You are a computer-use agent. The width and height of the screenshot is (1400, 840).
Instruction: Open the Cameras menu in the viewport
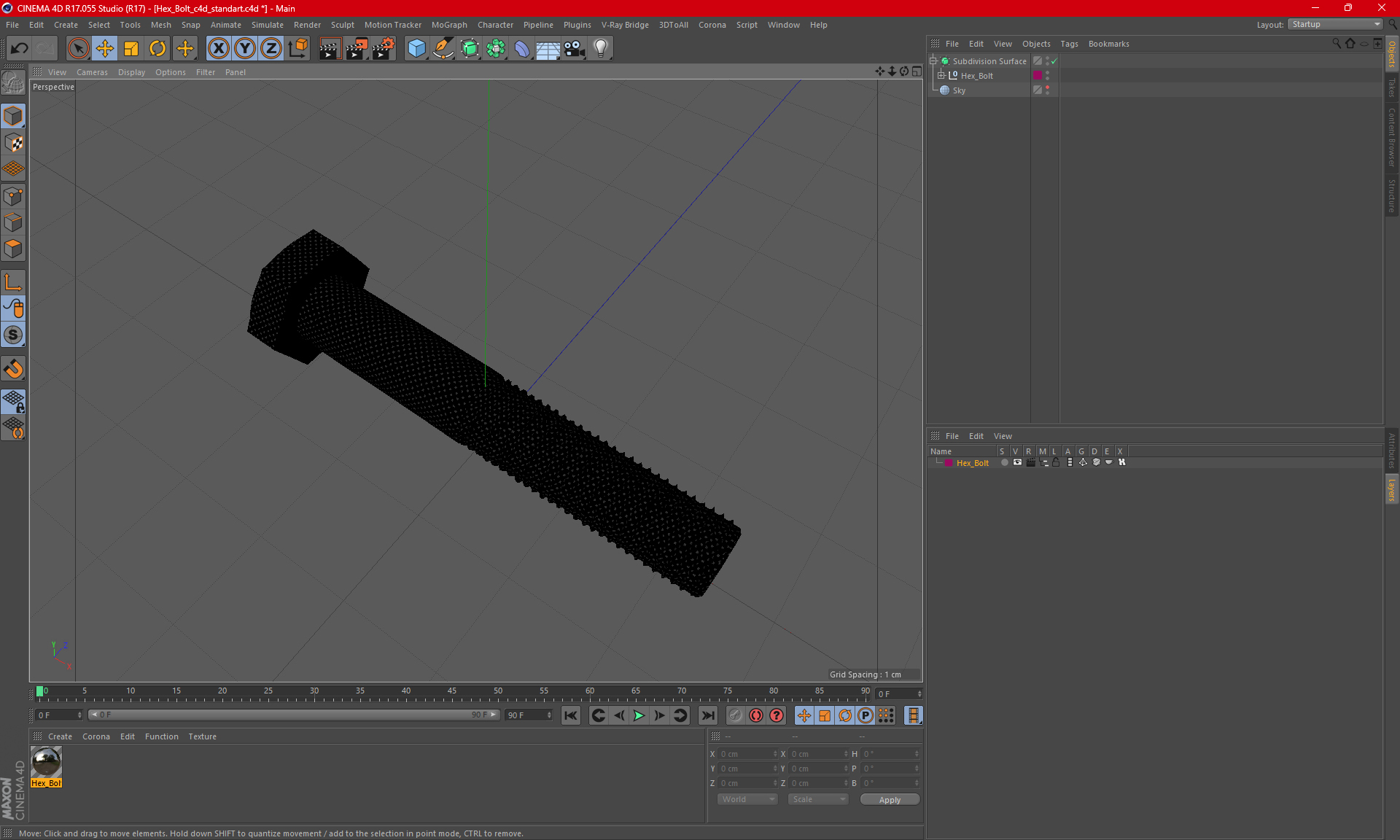point(92,72)
